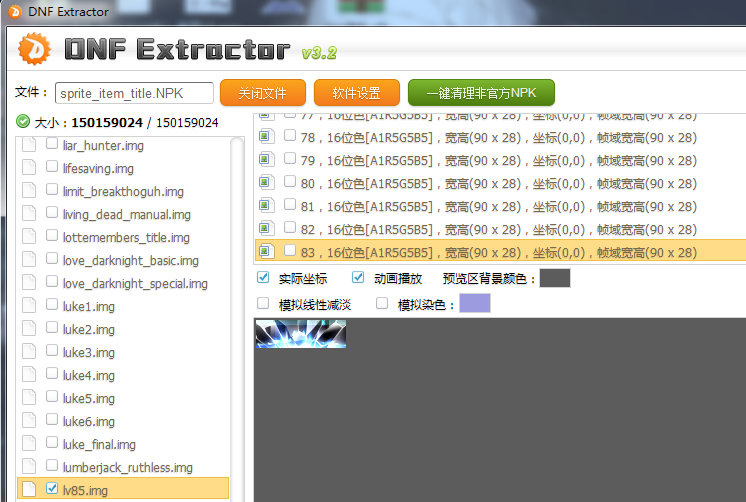
Task: Click the file icon beside liar_hunter.img
Action: 29,145
